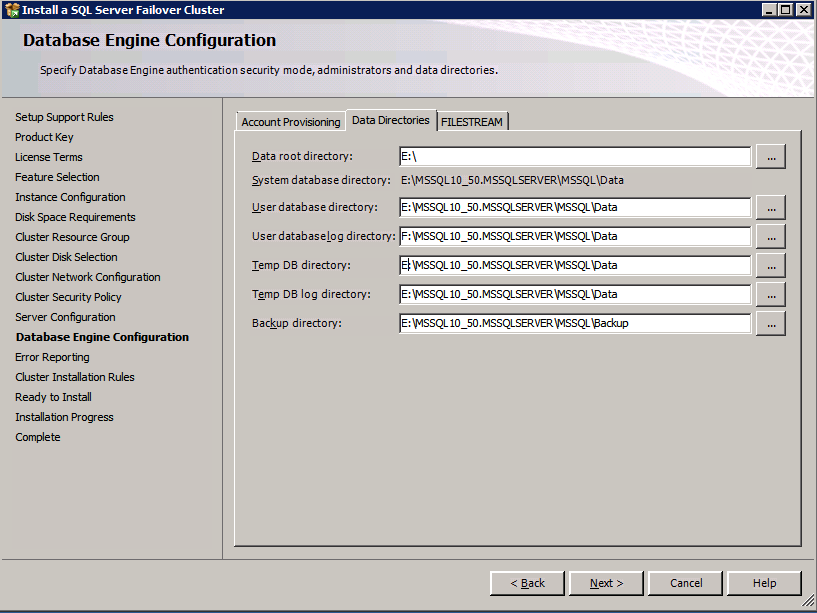
Task: Browse for Data root directory
Action: click(x=771, y=156)
